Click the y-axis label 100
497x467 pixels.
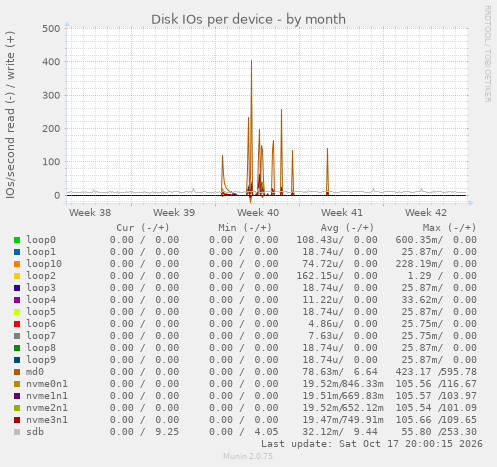tap(51, 162)
